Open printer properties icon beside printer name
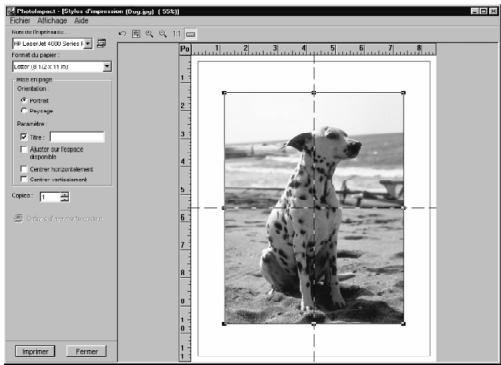The image size is (501, 365). tap(101, 43)
